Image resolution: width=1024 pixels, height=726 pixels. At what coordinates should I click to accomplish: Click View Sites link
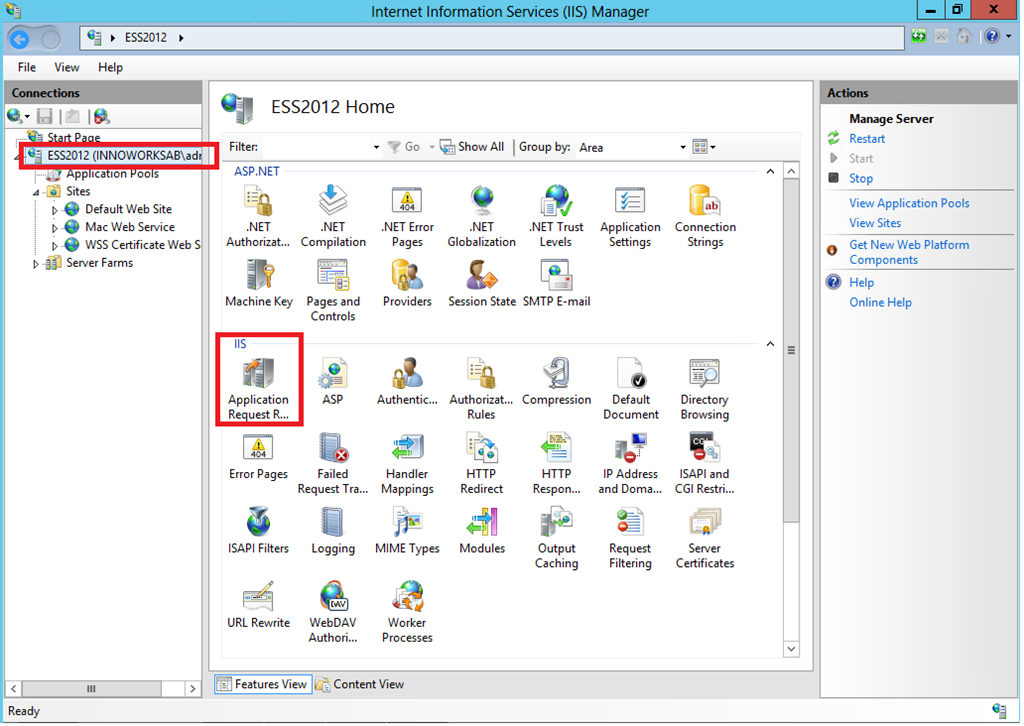coord(875,223)
